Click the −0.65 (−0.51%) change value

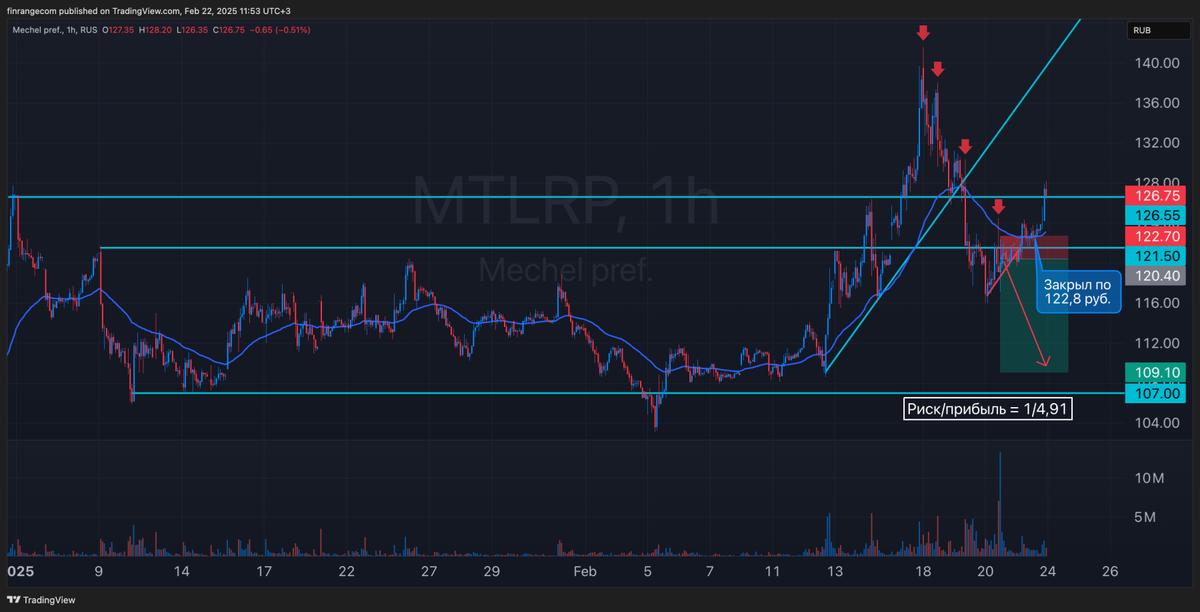pyautogui.click(x=280, y=30)
